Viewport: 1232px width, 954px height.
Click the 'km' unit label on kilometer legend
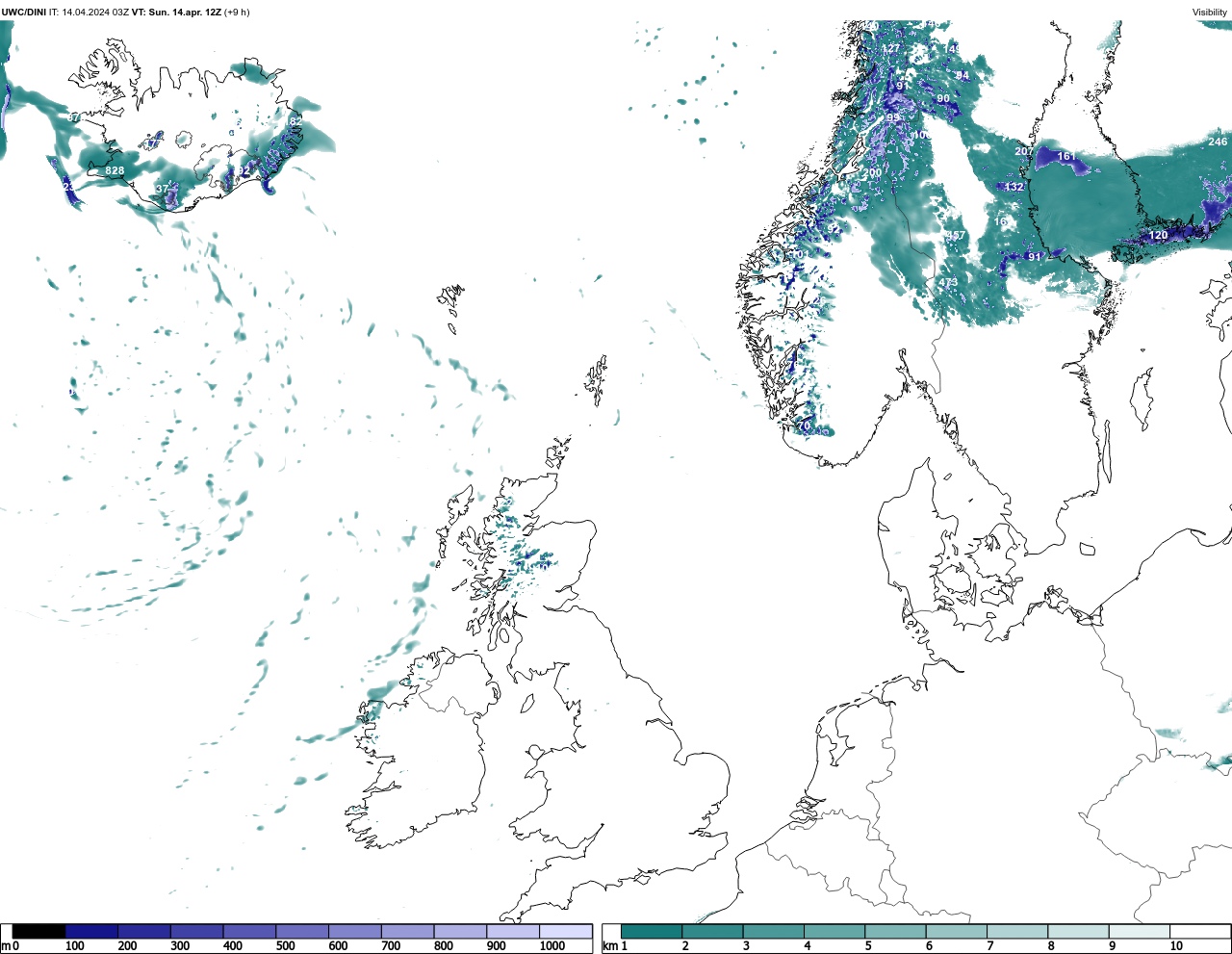point(609,946)
